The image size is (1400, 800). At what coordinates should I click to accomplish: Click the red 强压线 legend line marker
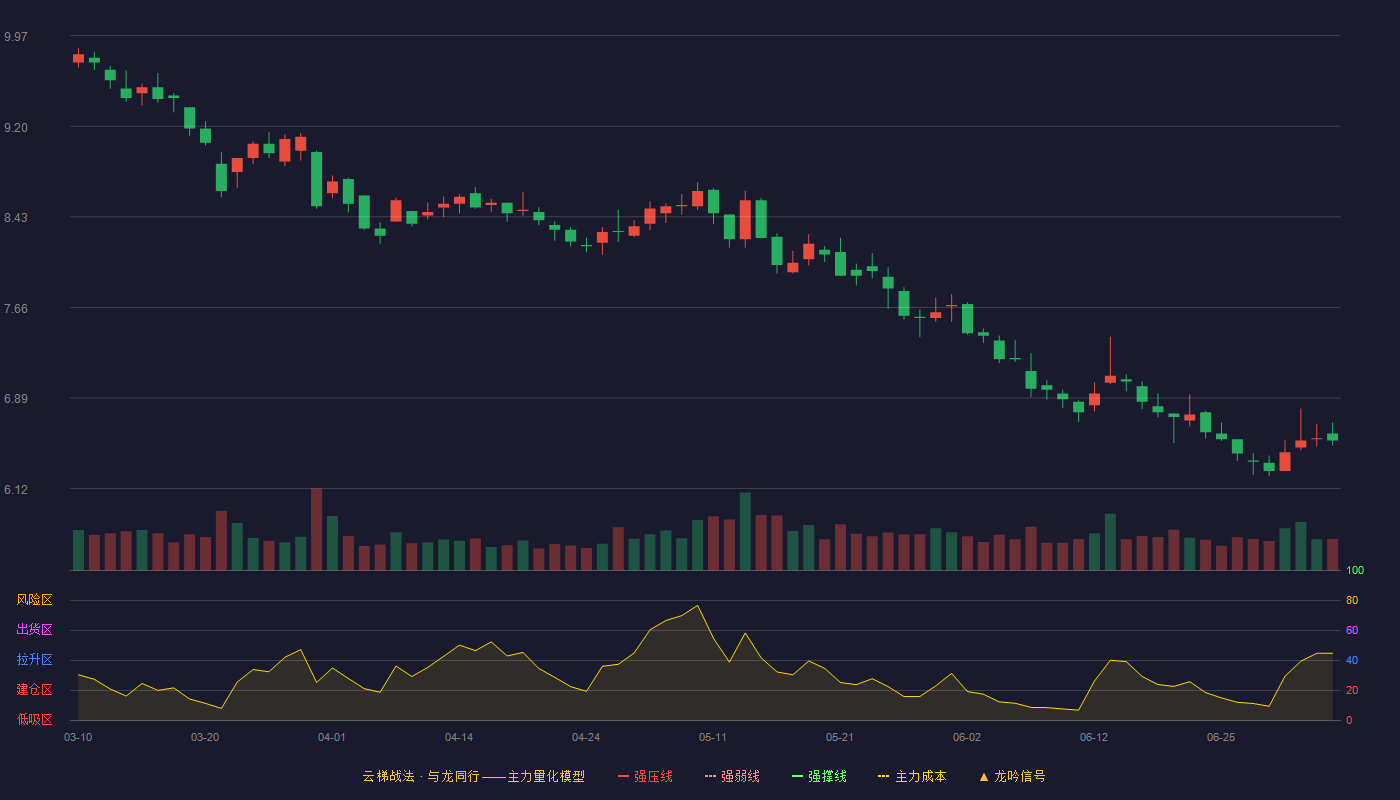click(623, 776)
